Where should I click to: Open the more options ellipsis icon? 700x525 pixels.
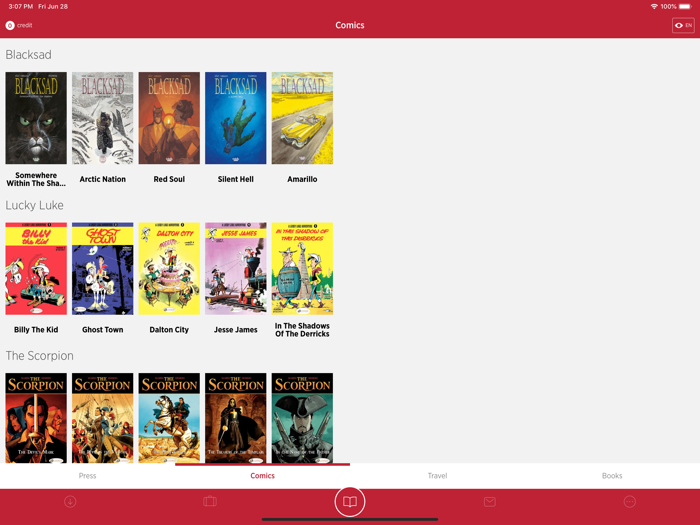click(629, 501)
